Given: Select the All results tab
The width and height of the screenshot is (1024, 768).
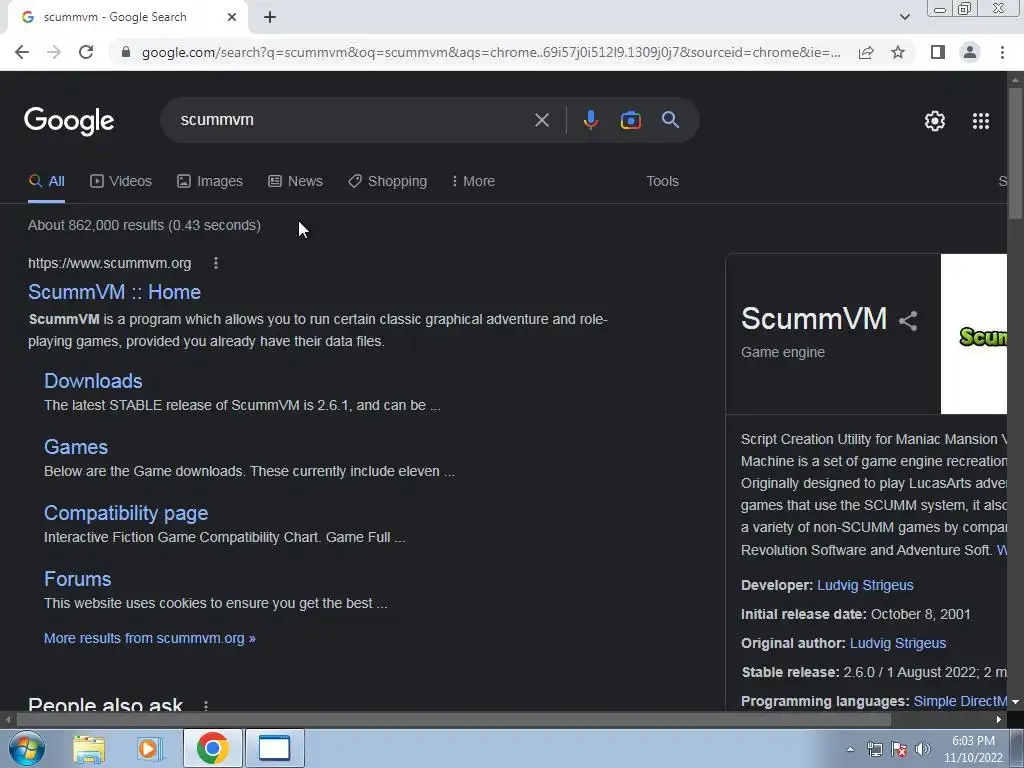Looking at the screenshot, I should 46,181.
